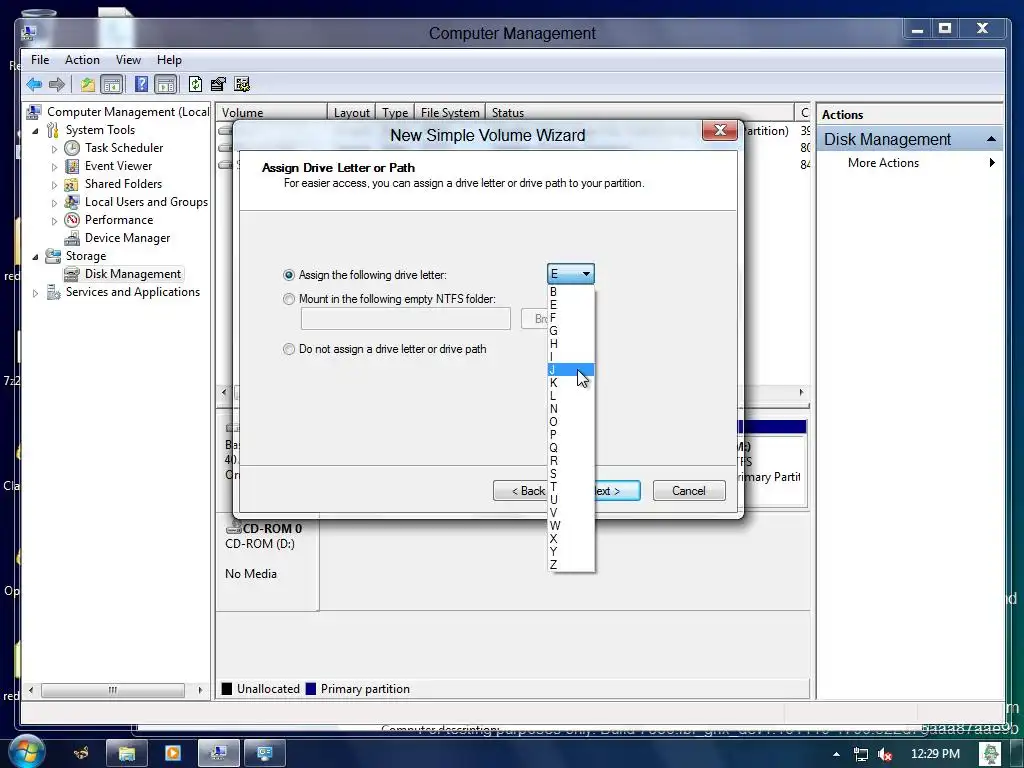Expand the Event Viewer node
The image size is (1024, 768).
54,167
